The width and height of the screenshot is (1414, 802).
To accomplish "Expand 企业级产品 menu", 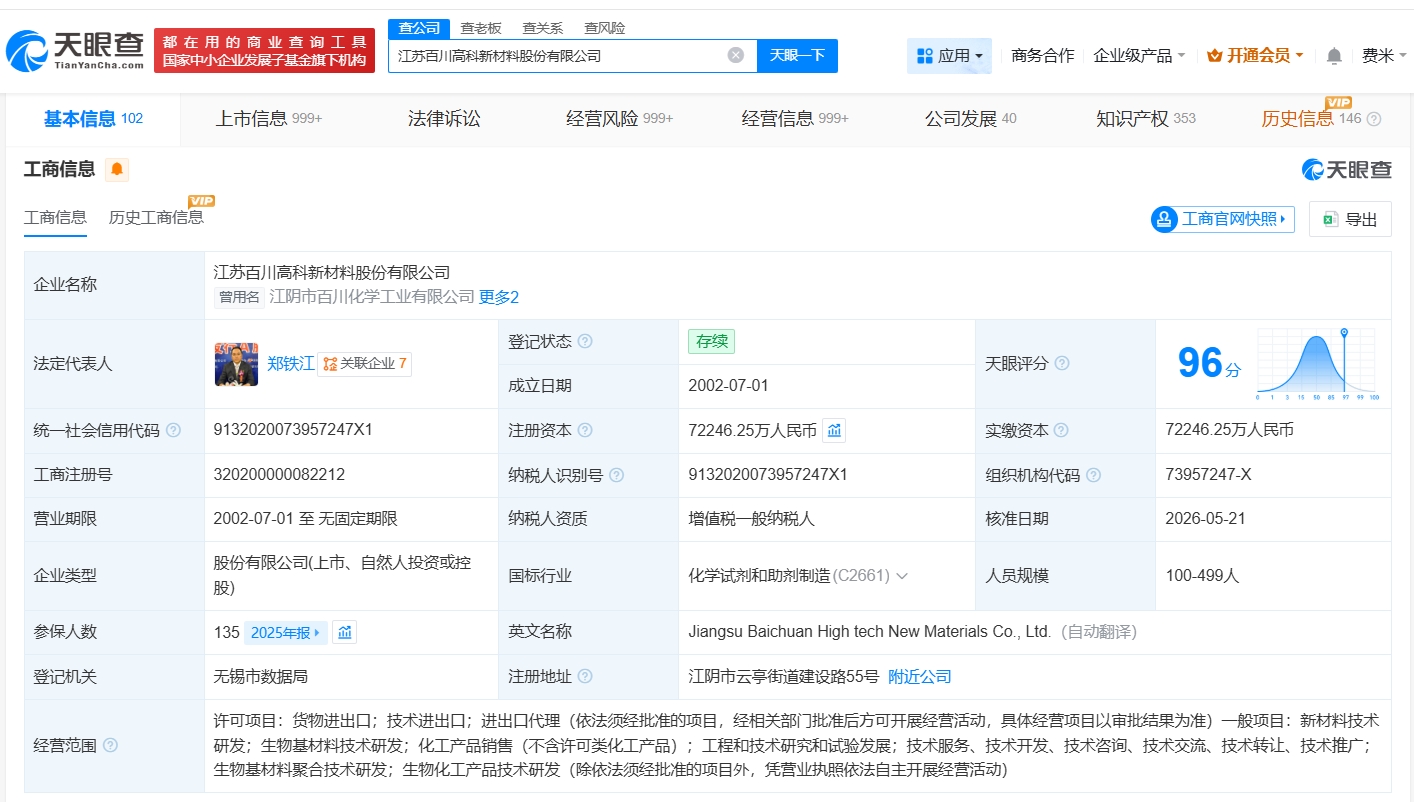I will [x=1139, y=56].
